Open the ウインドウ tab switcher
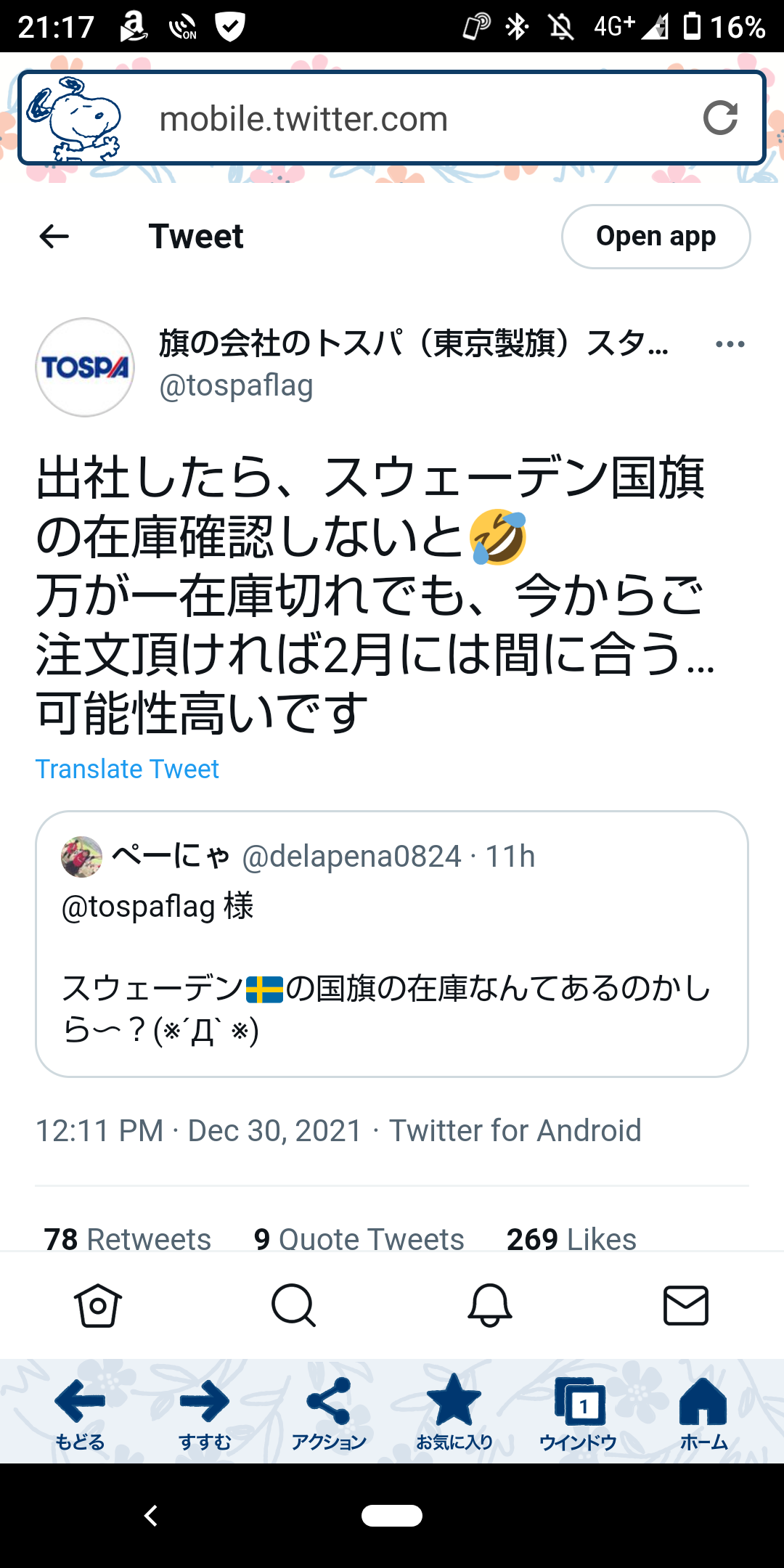This screenshot has width=784, height=1568. pos(579,1413)
